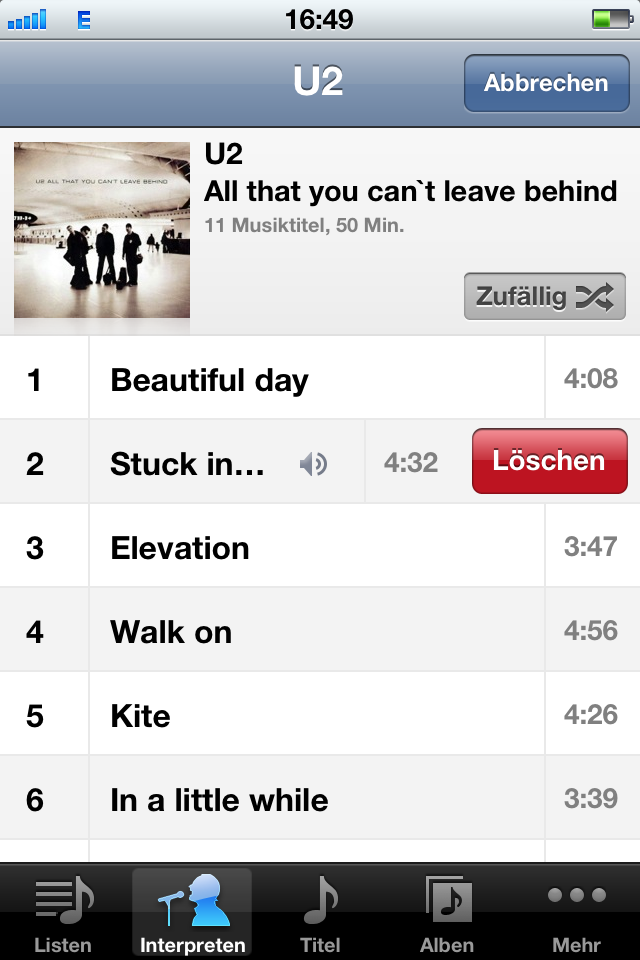
Task: Tap the signal strength bars
Action: 27,20
